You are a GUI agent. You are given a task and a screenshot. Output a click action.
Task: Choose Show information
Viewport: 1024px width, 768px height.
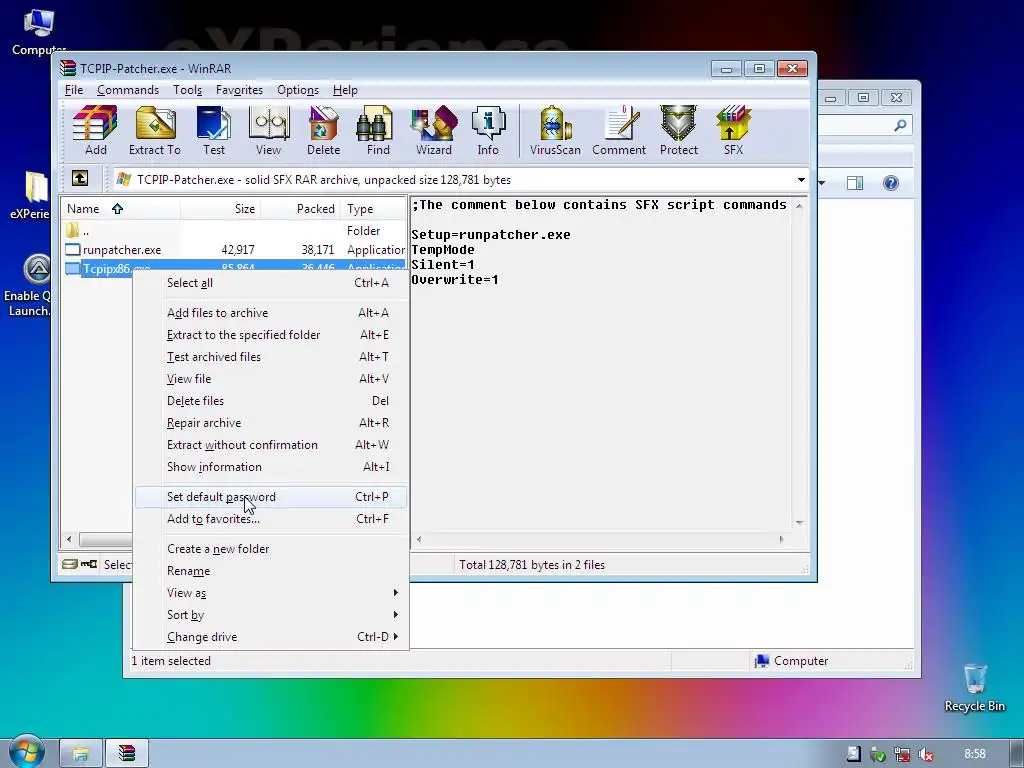pos(272,467)
